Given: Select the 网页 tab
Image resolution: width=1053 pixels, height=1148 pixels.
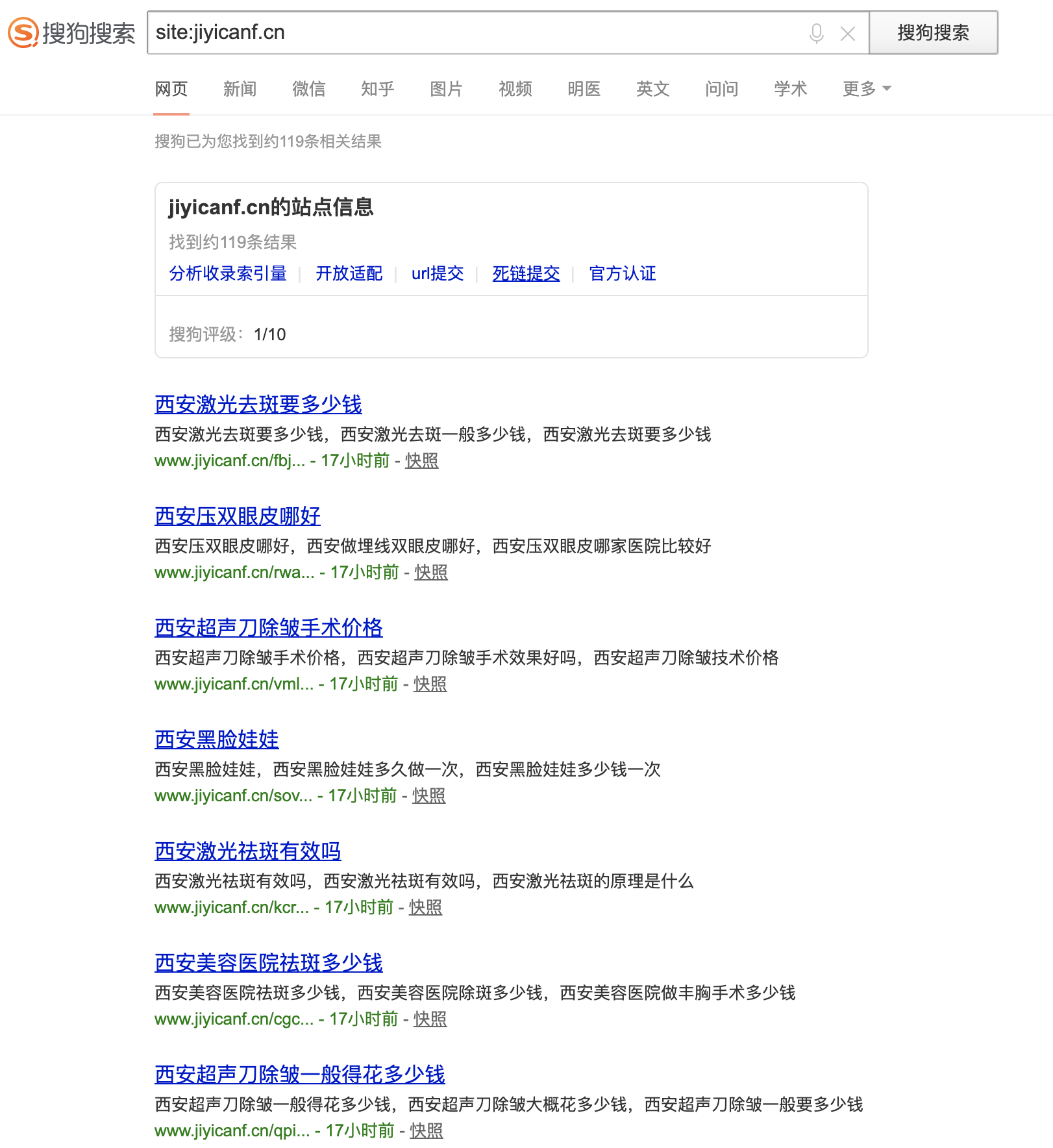Looking at the screenshot, I should click(x=171, y=89).
